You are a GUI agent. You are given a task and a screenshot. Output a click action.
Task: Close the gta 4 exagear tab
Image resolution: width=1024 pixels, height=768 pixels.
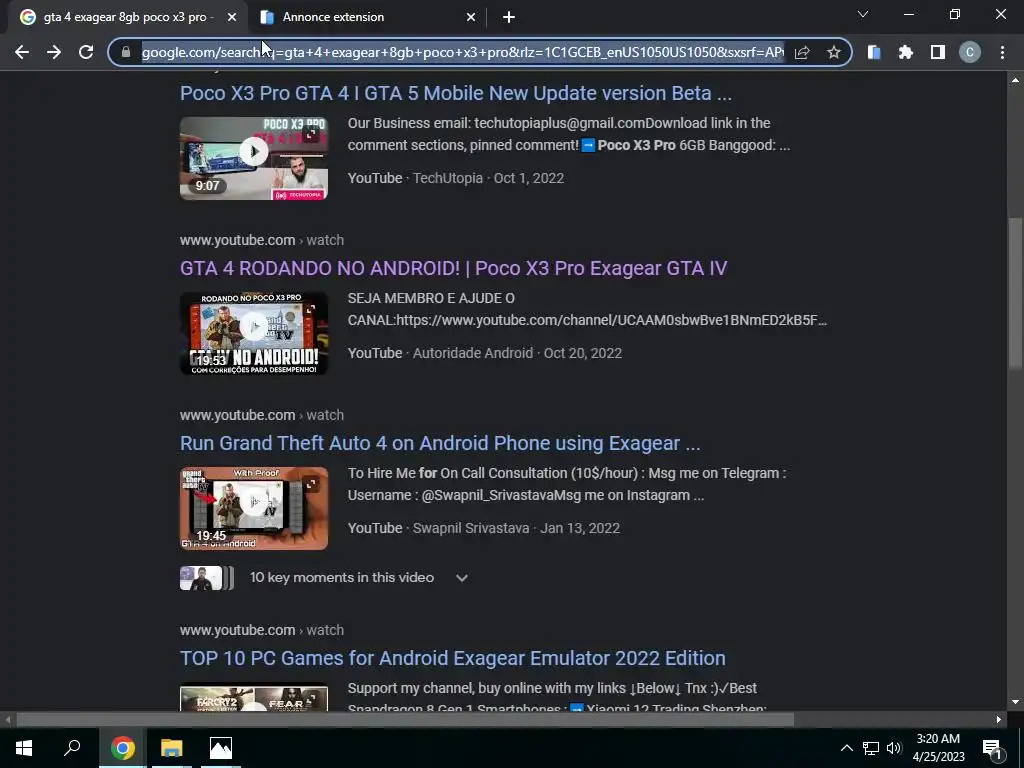point(232,17)
